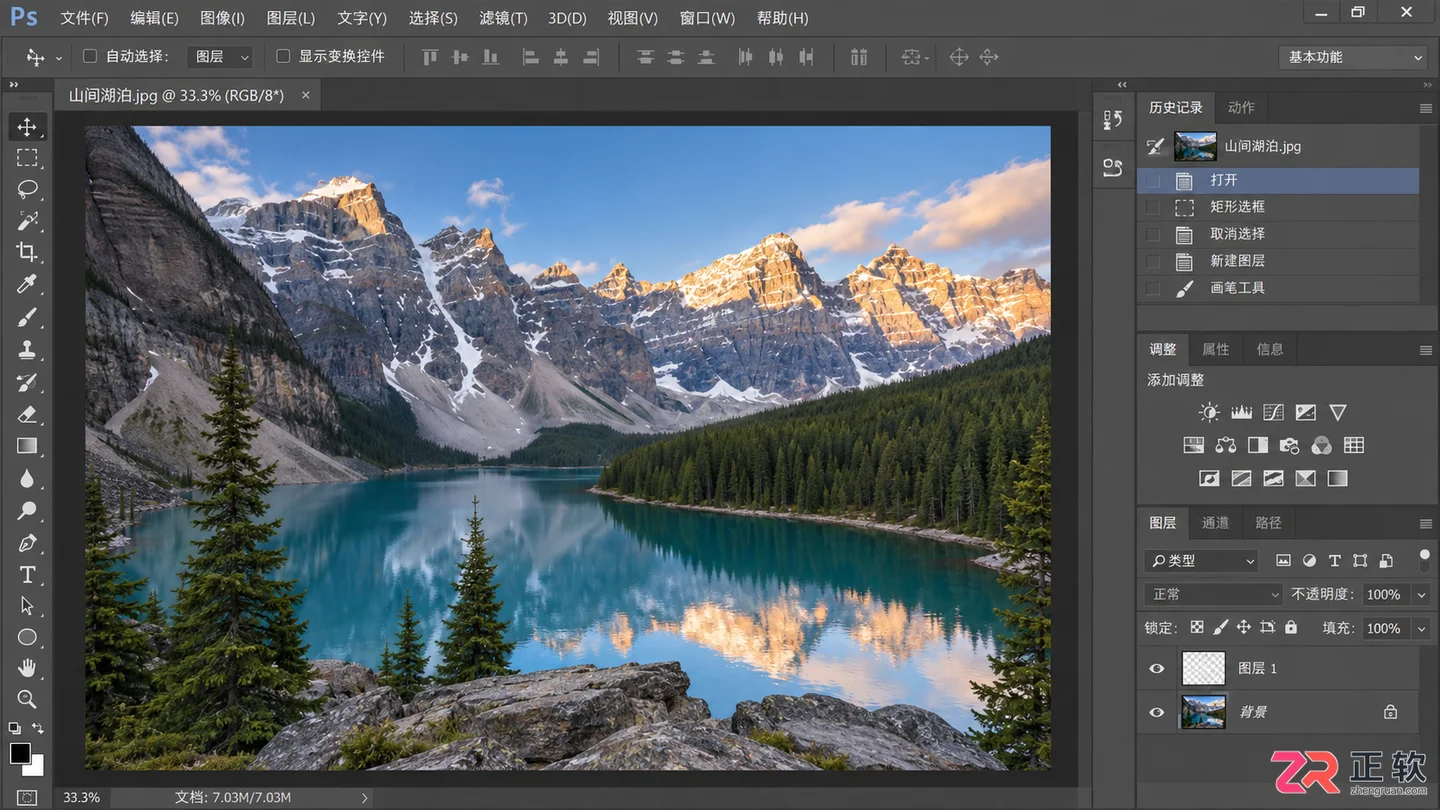
Task: Toggle history source box beside 新建图层
Action: click(x=1153, y=261)
